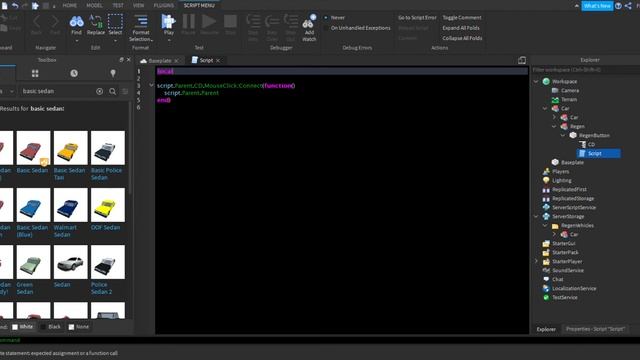Click Toggle Comment action
The width and height of the screenshot is (640, 360).
(462, 18)
